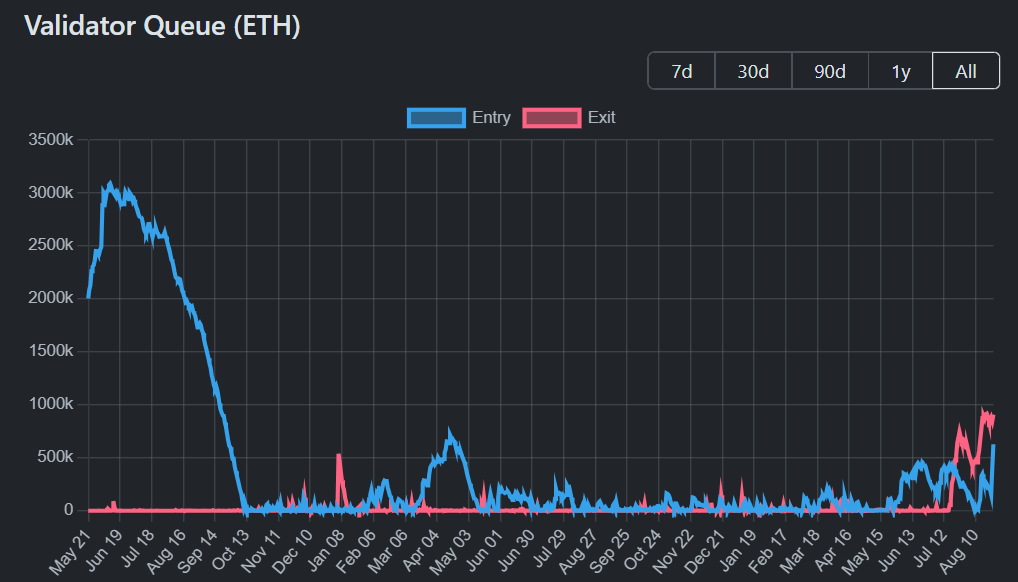This screenshot has width=1018, height=582.
Task: Click the Entry bump peak near Apr 04
Action: [x=450, y=435]
